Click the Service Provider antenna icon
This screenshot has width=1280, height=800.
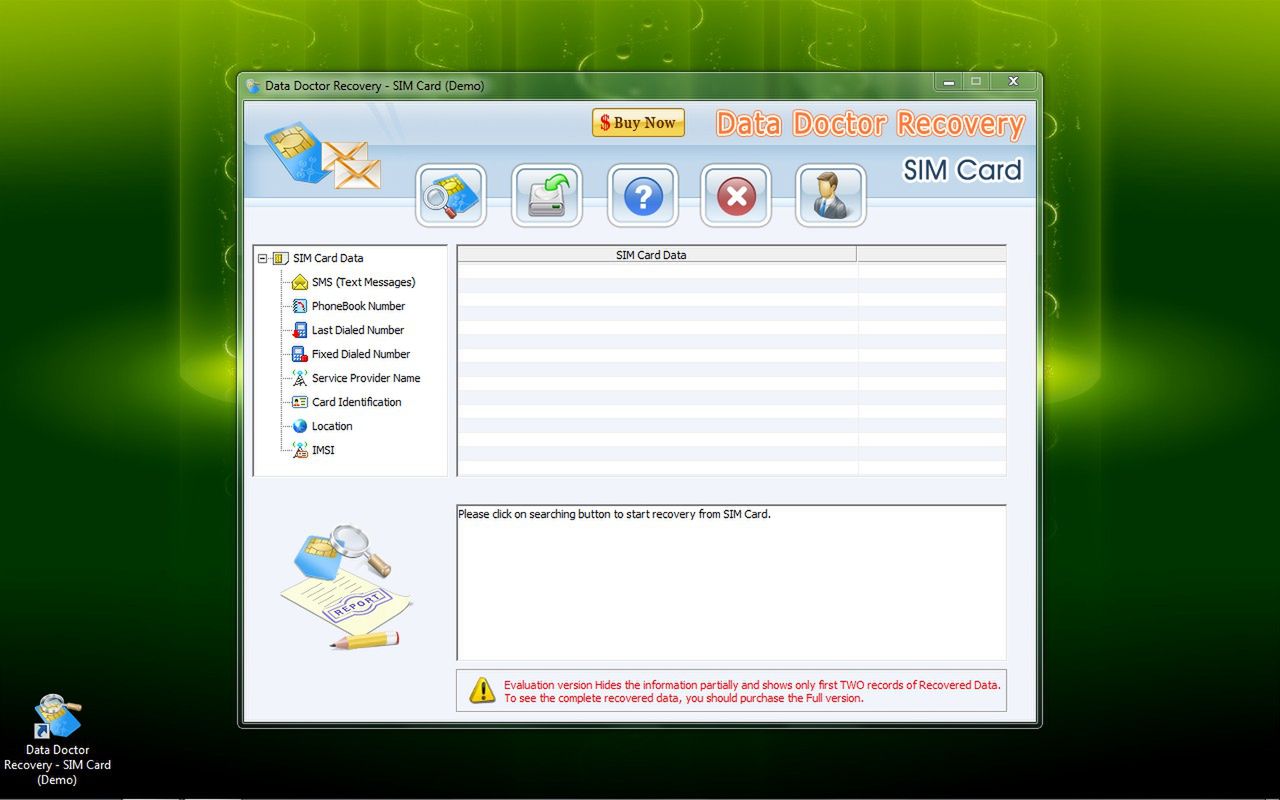pos(300,378)
